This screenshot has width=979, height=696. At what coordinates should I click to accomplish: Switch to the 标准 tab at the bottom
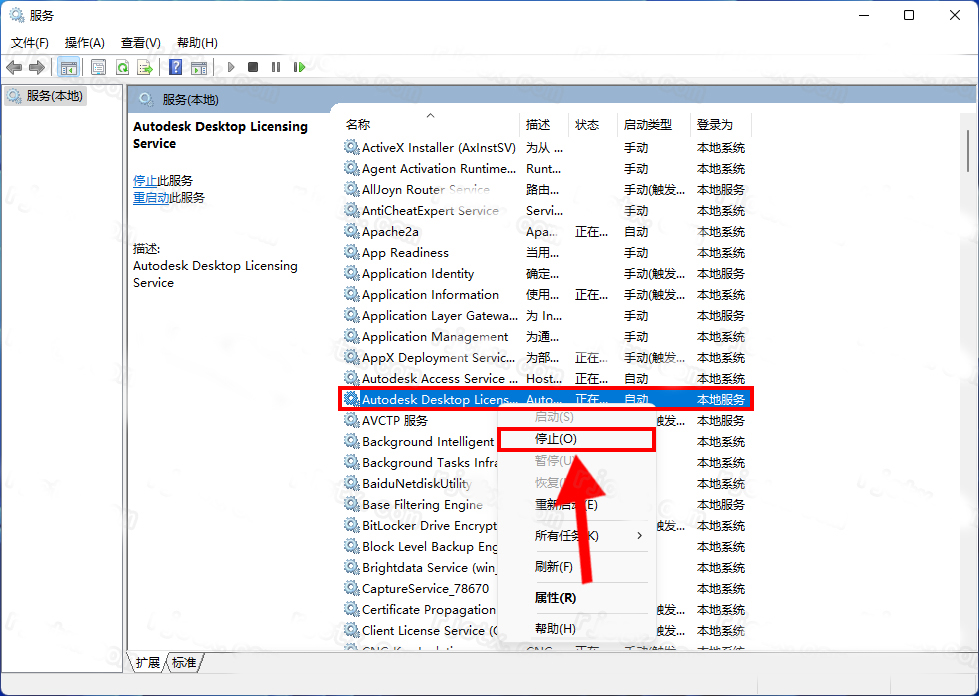click(x=184, y=663)
